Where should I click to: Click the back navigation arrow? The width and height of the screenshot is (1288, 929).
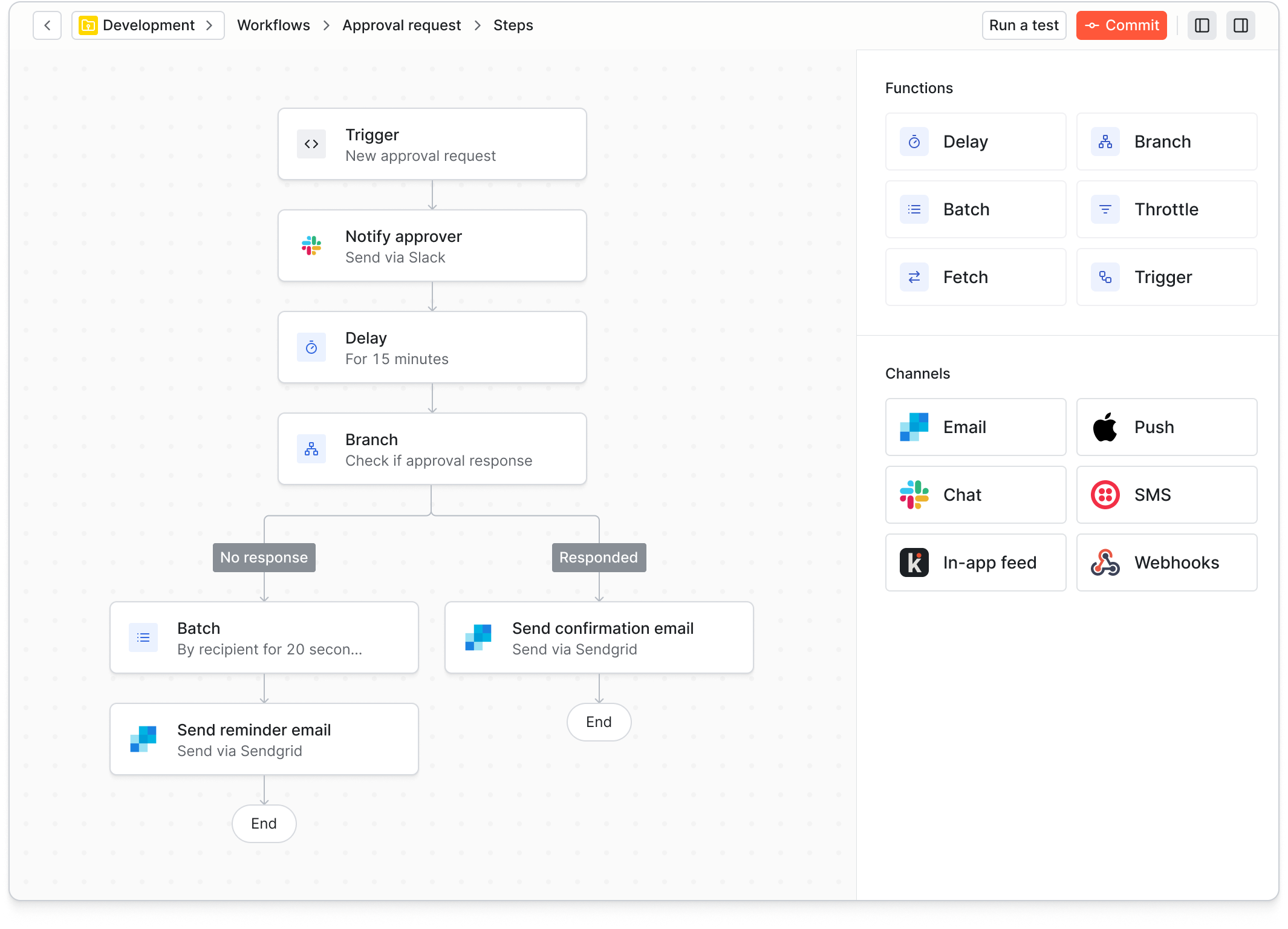tap(47, 25)
